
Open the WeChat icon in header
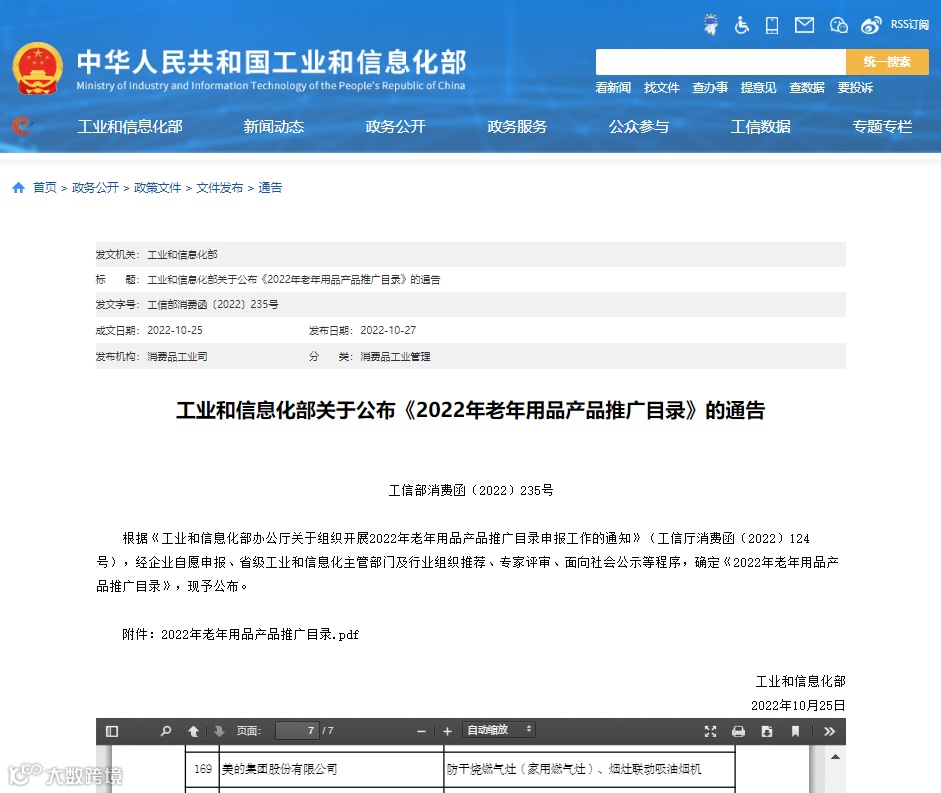pyautogui.click(x=838, y=25)
